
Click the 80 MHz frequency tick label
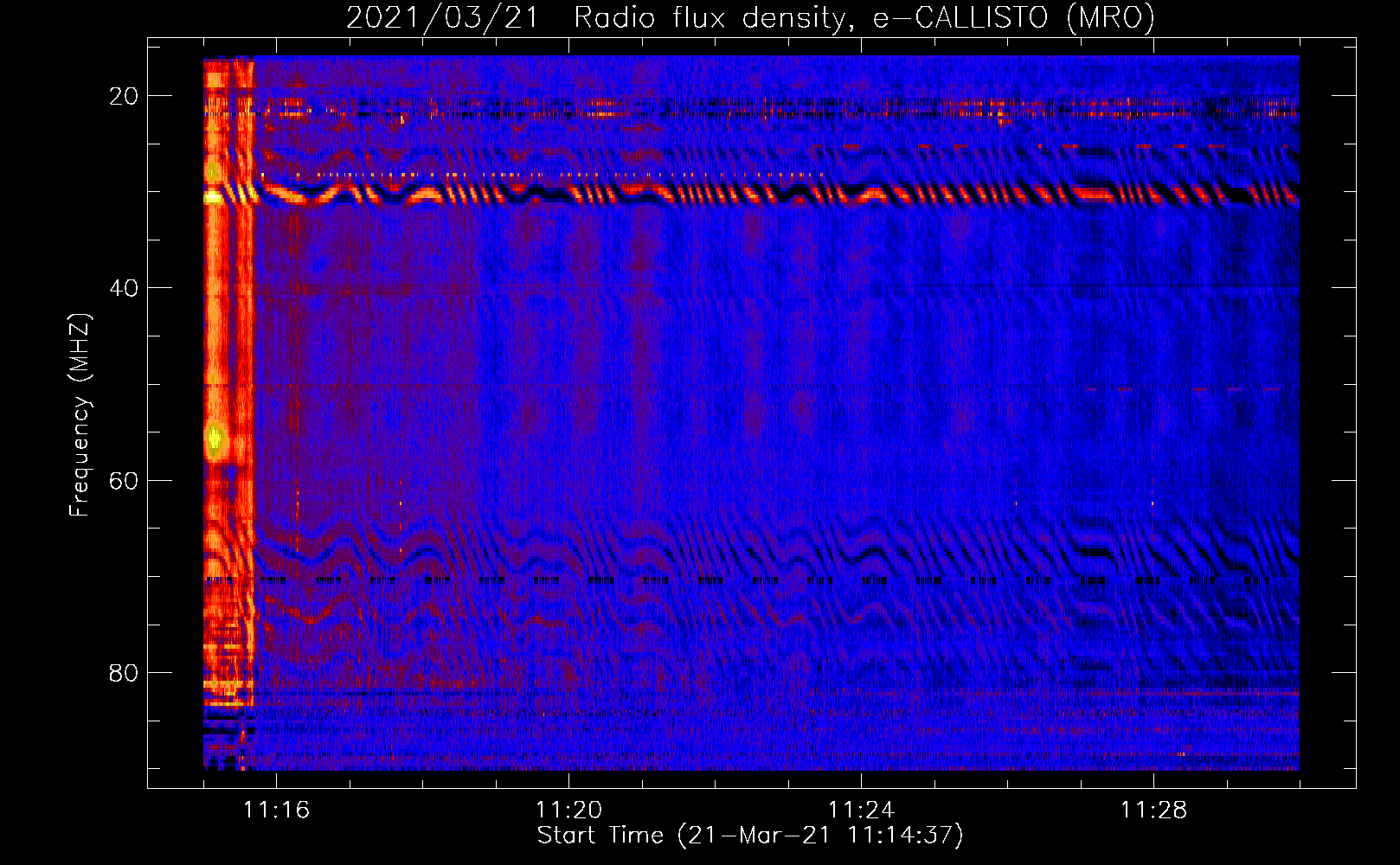click(124, 673)
